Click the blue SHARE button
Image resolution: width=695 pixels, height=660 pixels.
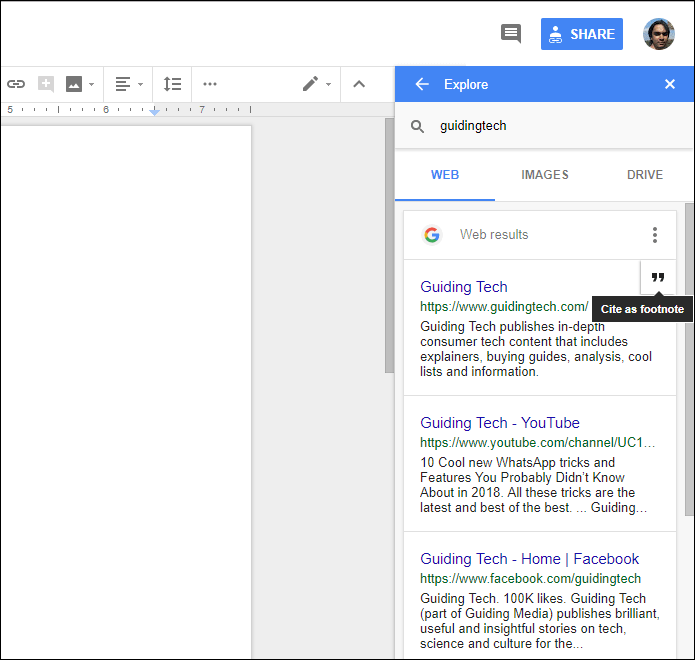point(582,34)
